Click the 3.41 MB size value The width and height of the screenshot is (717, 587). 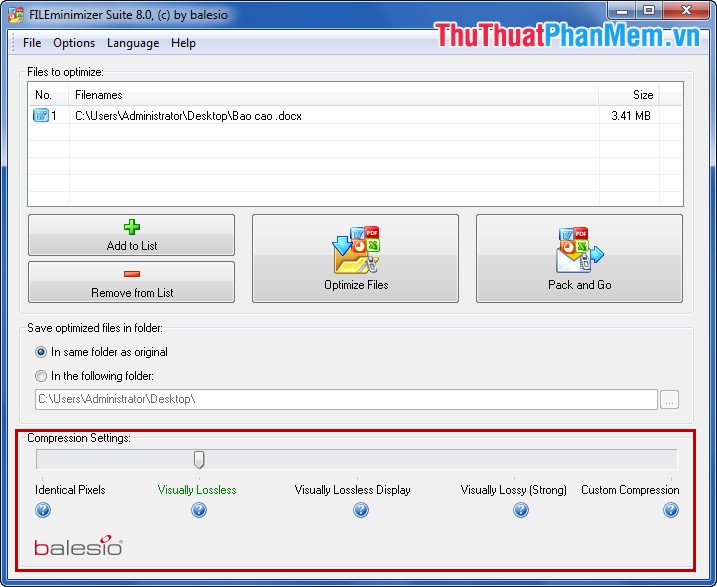(x=631, y=116)
